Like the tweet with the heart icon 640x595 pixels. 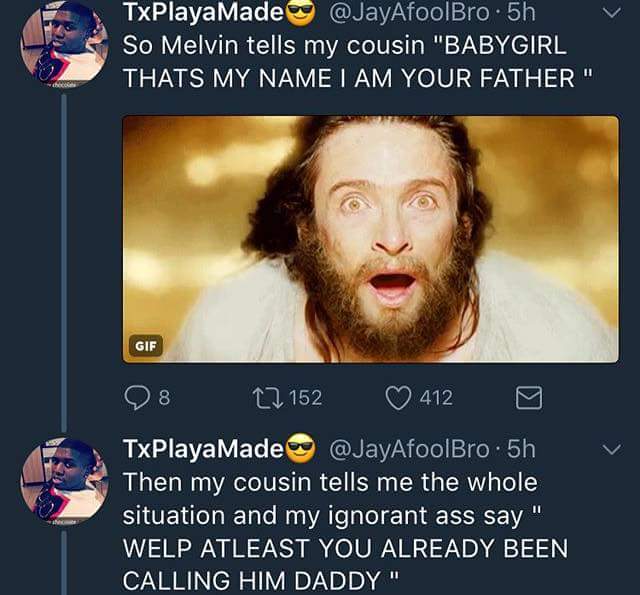398,398
